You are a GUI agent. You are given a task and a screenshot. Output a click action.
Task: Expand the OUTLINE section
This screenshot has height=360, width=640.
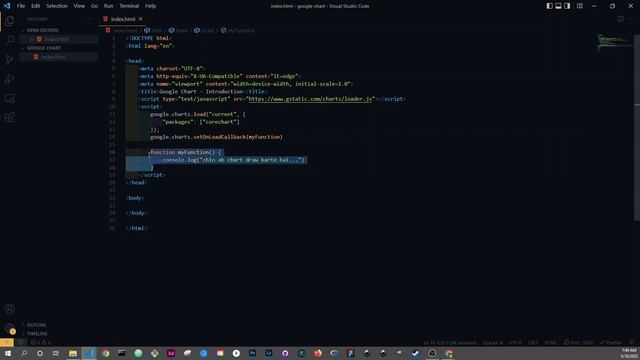point(36,325)
